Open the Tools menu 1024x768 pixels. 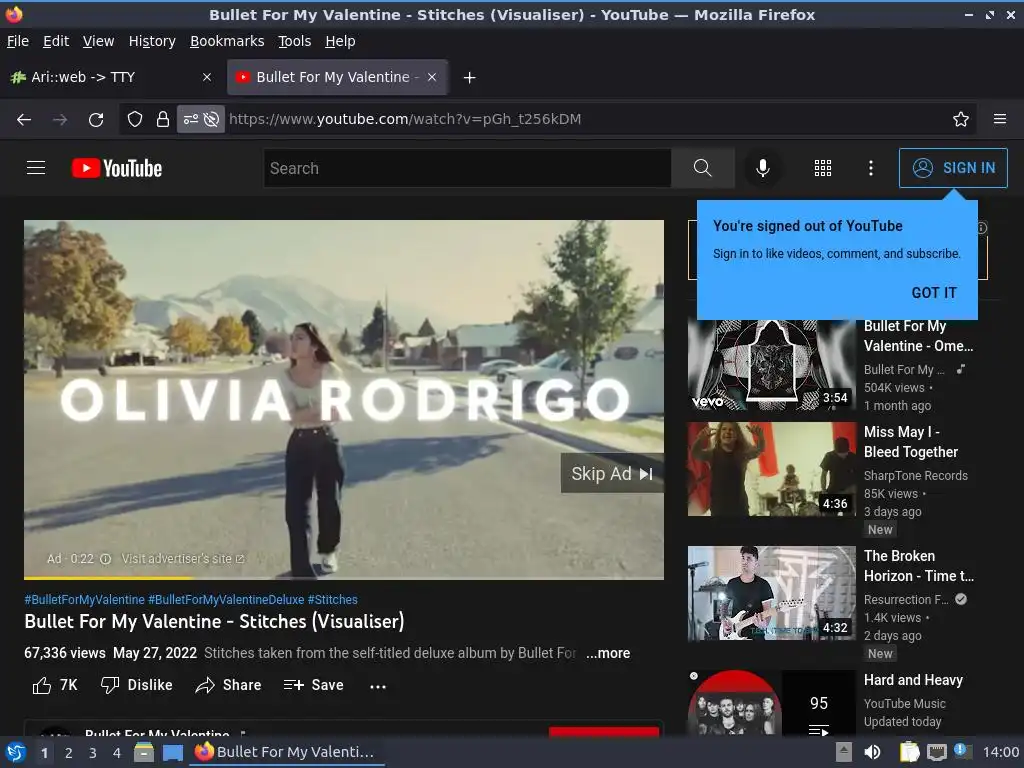click(x=295, y=41)
